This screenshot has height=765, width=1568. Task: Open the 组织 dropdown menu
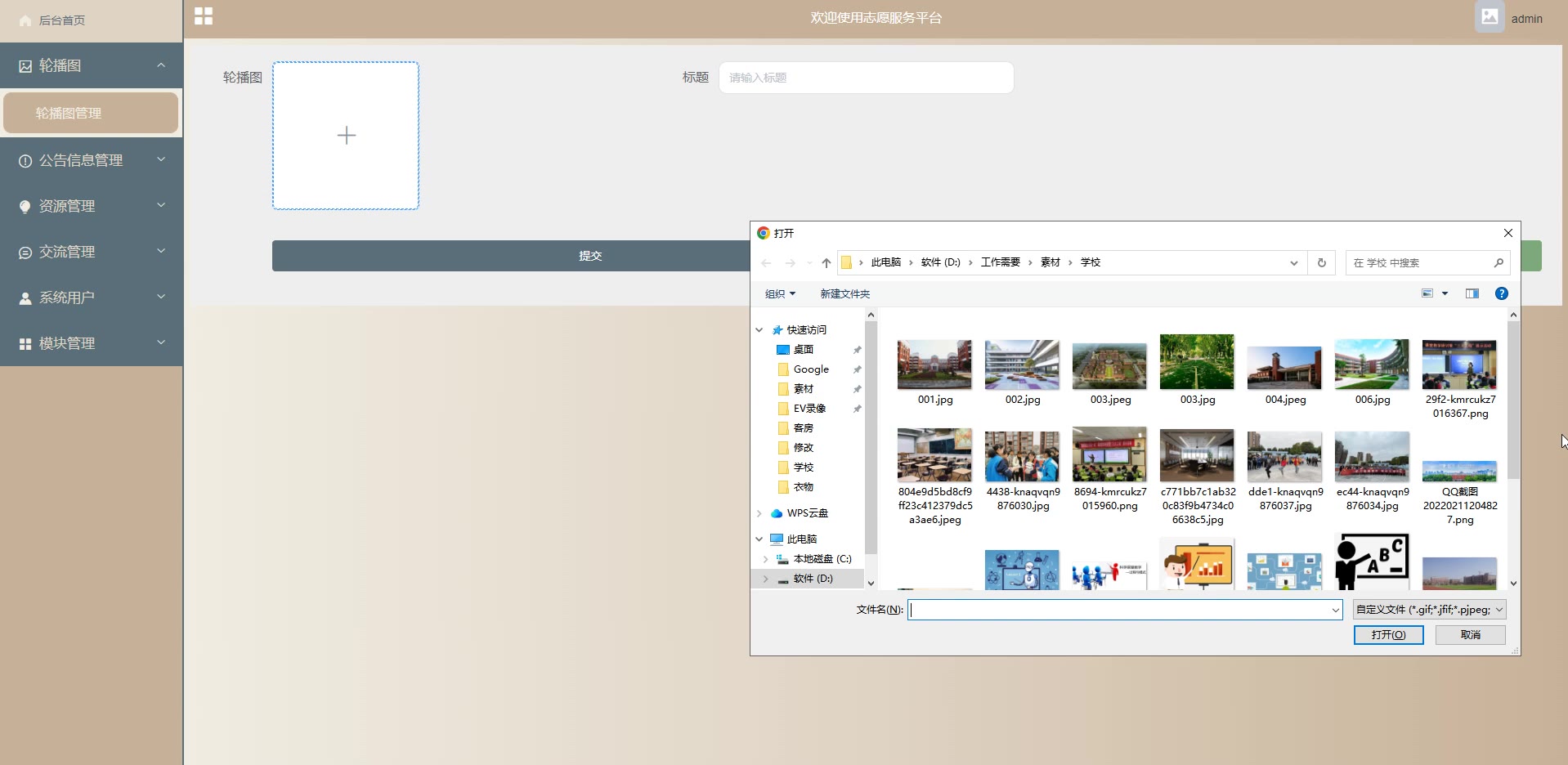point(780,294)
